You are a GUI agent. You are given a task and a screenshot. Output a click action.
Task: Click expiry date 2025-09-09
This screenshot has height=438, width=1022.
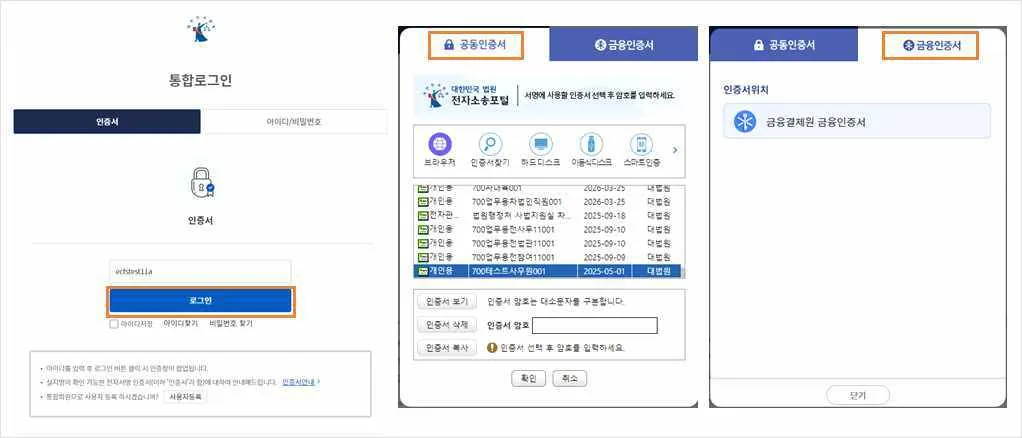[x=605, y=257]
